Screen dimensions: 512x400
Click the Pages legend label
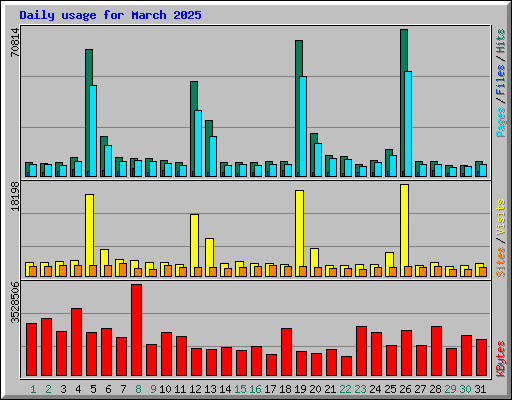[501, 122]
